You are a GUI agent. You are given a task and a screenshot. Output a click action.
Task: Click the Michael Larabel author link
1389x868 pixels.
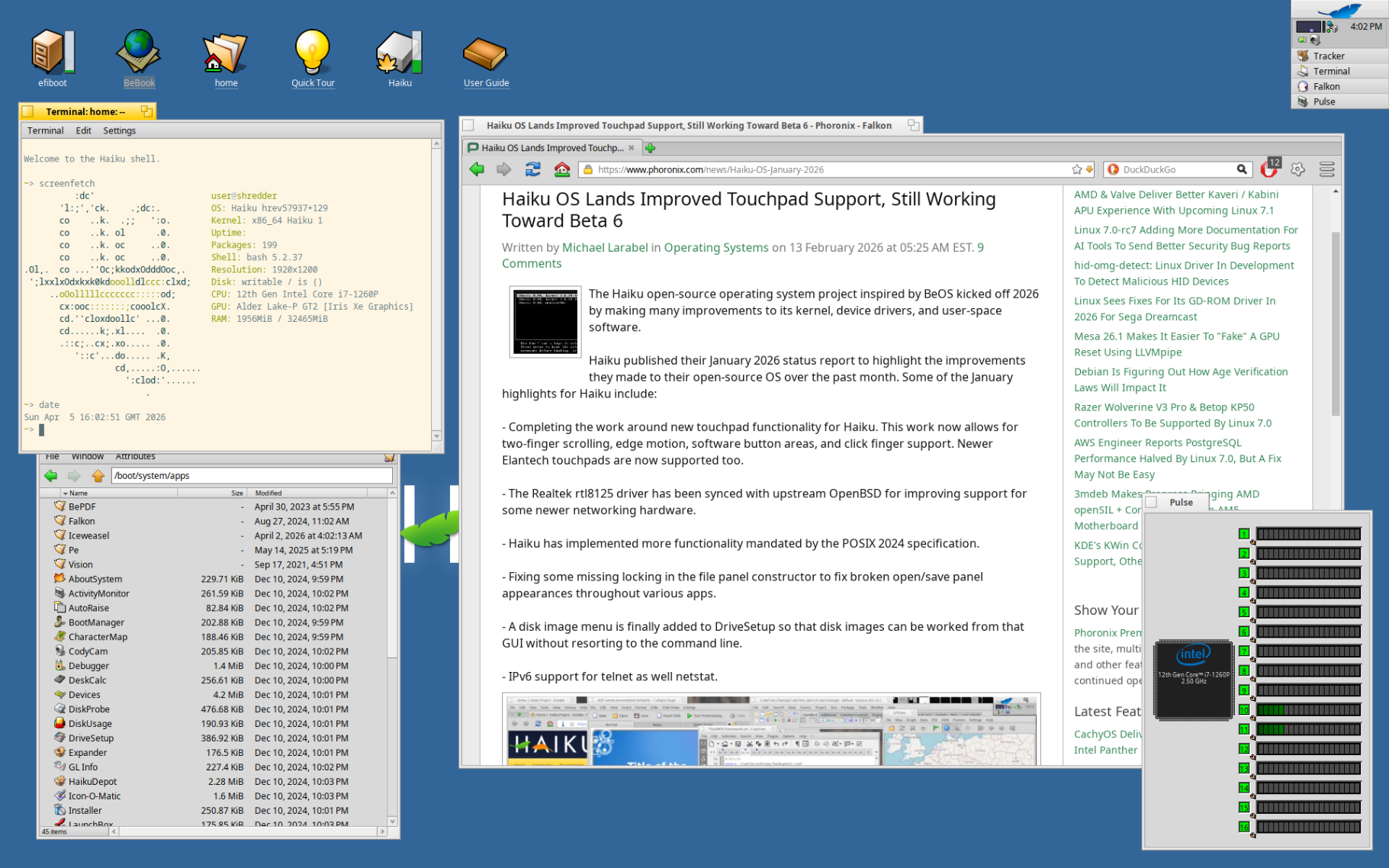coord(603,247)
